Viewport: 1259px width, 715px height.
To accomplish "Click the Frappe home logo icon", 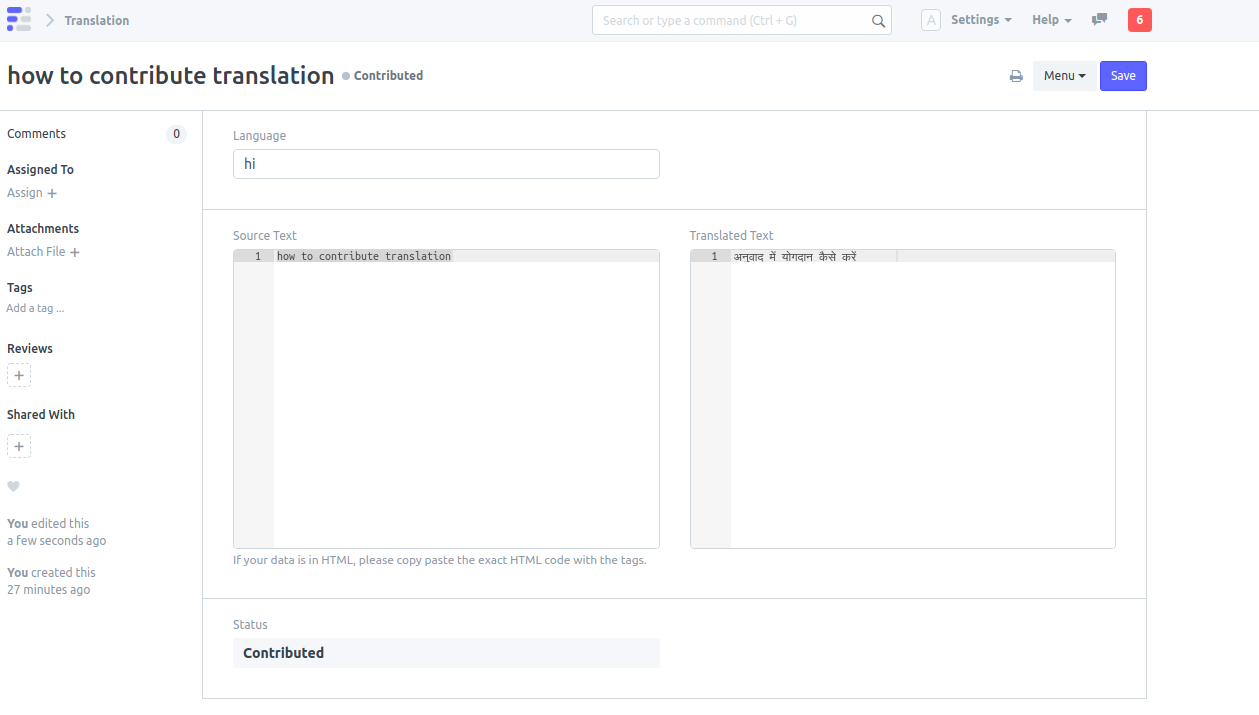I will click(19, 19).
